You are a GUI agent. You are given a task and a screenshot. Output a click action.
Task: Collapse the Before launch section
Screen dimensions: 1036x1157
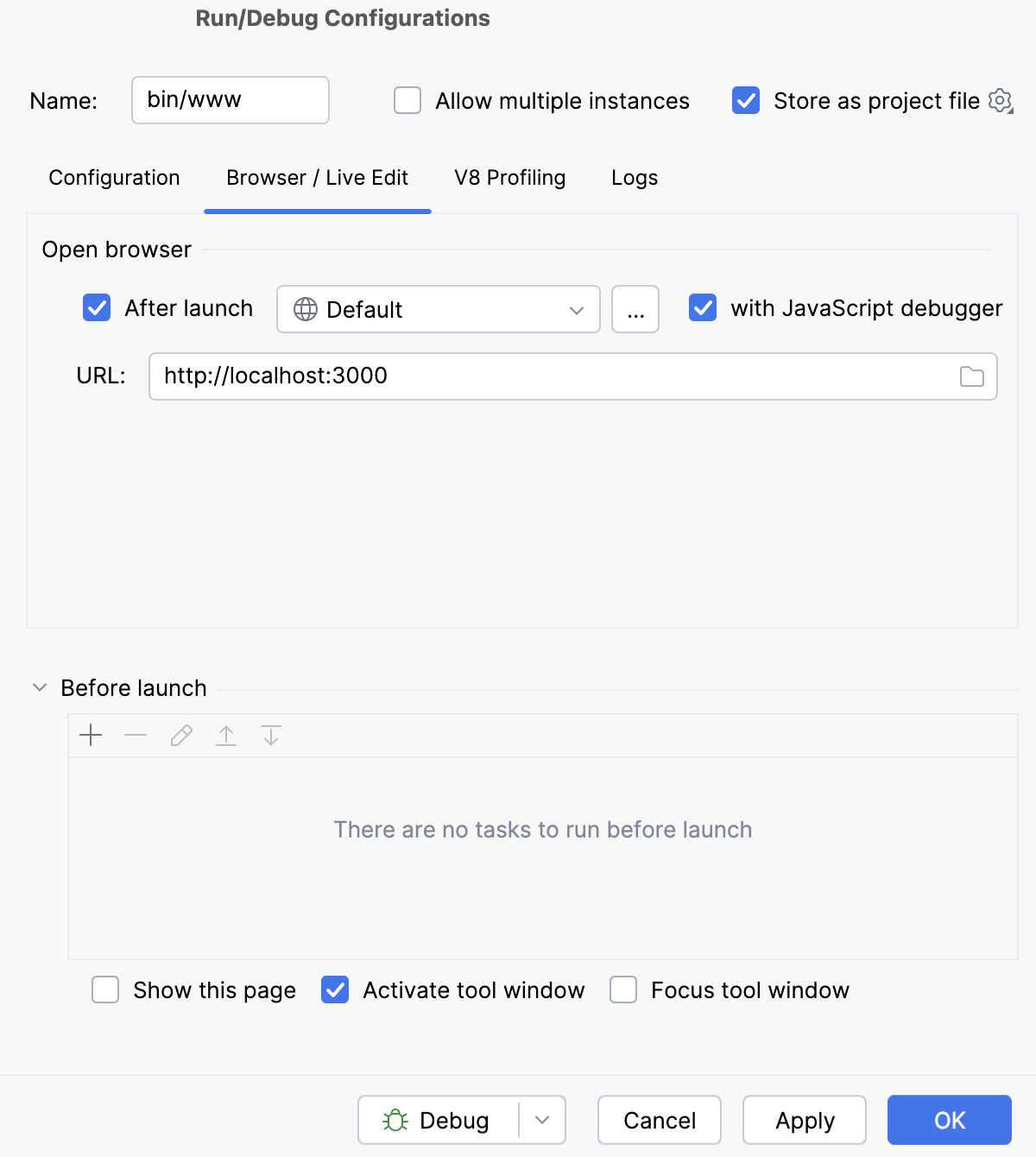click(x=39, y=686)
